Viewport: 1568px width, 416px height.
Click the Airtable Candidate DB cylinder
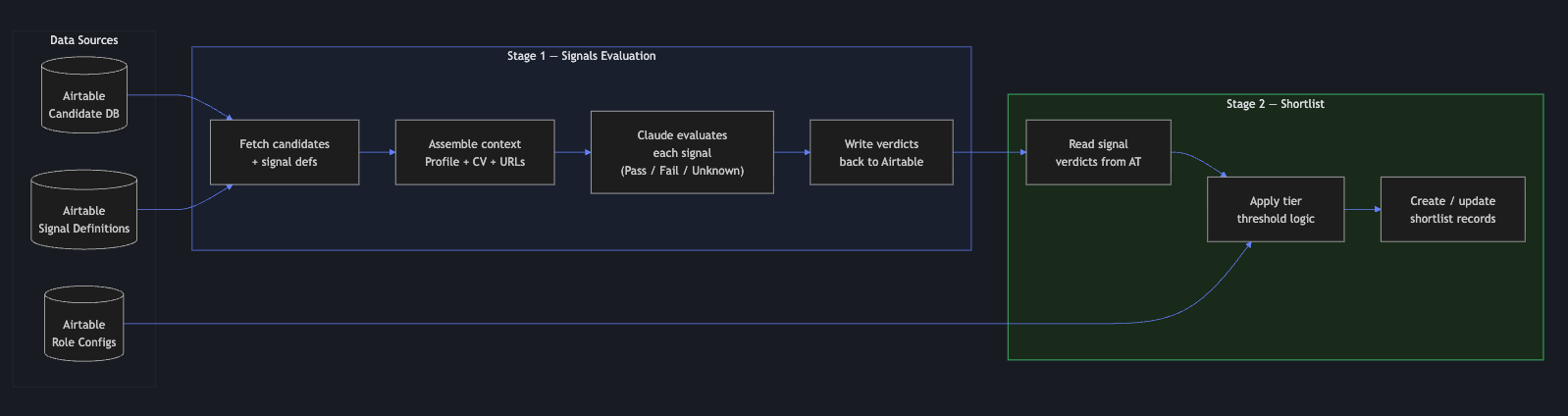point(84,96)
